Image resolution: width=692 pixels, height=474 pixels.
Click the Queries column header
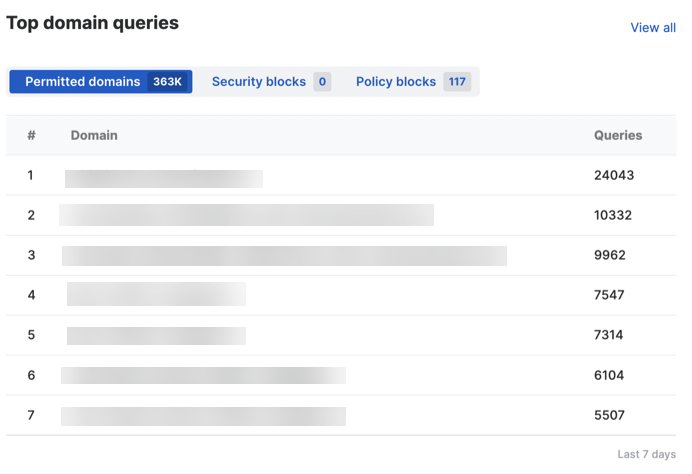(x=618, y=135)
